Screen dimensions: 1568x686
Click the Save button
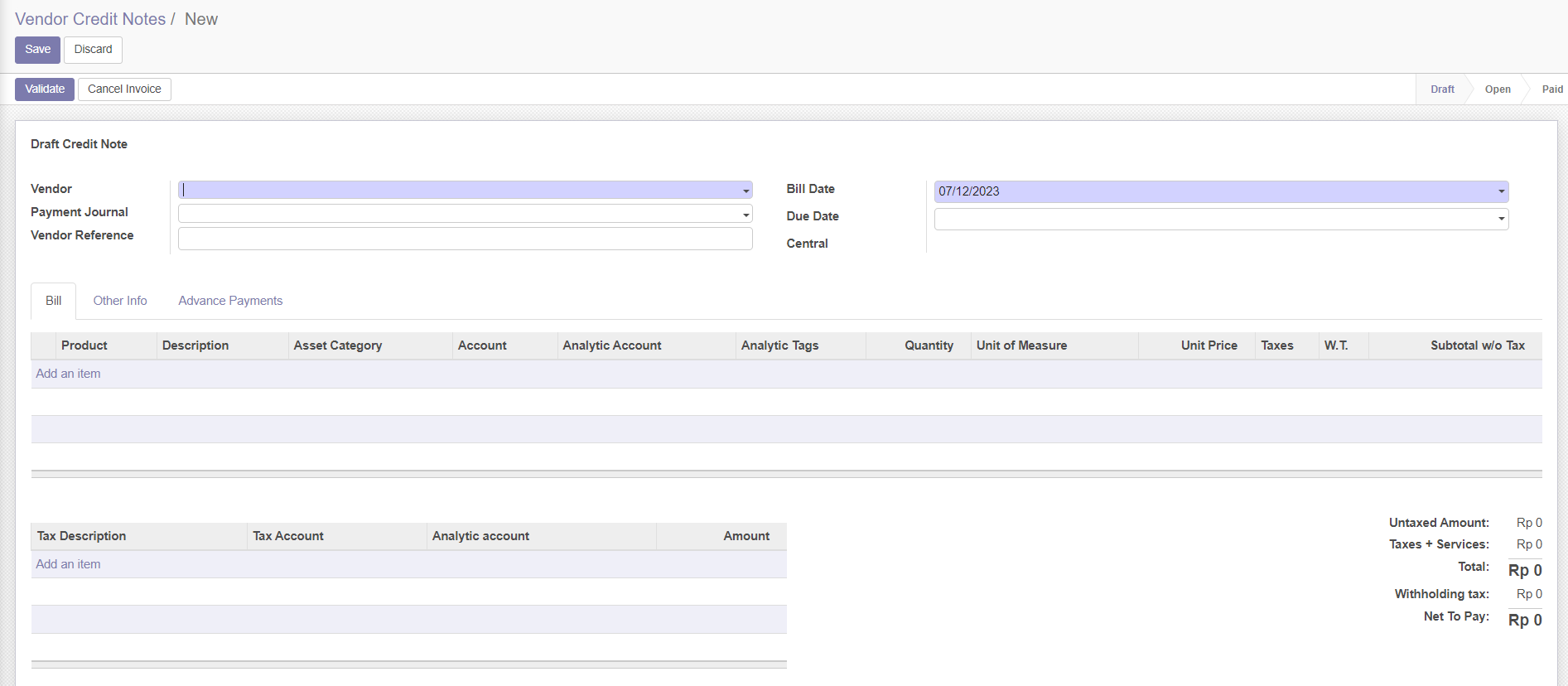tap(37, 50)
